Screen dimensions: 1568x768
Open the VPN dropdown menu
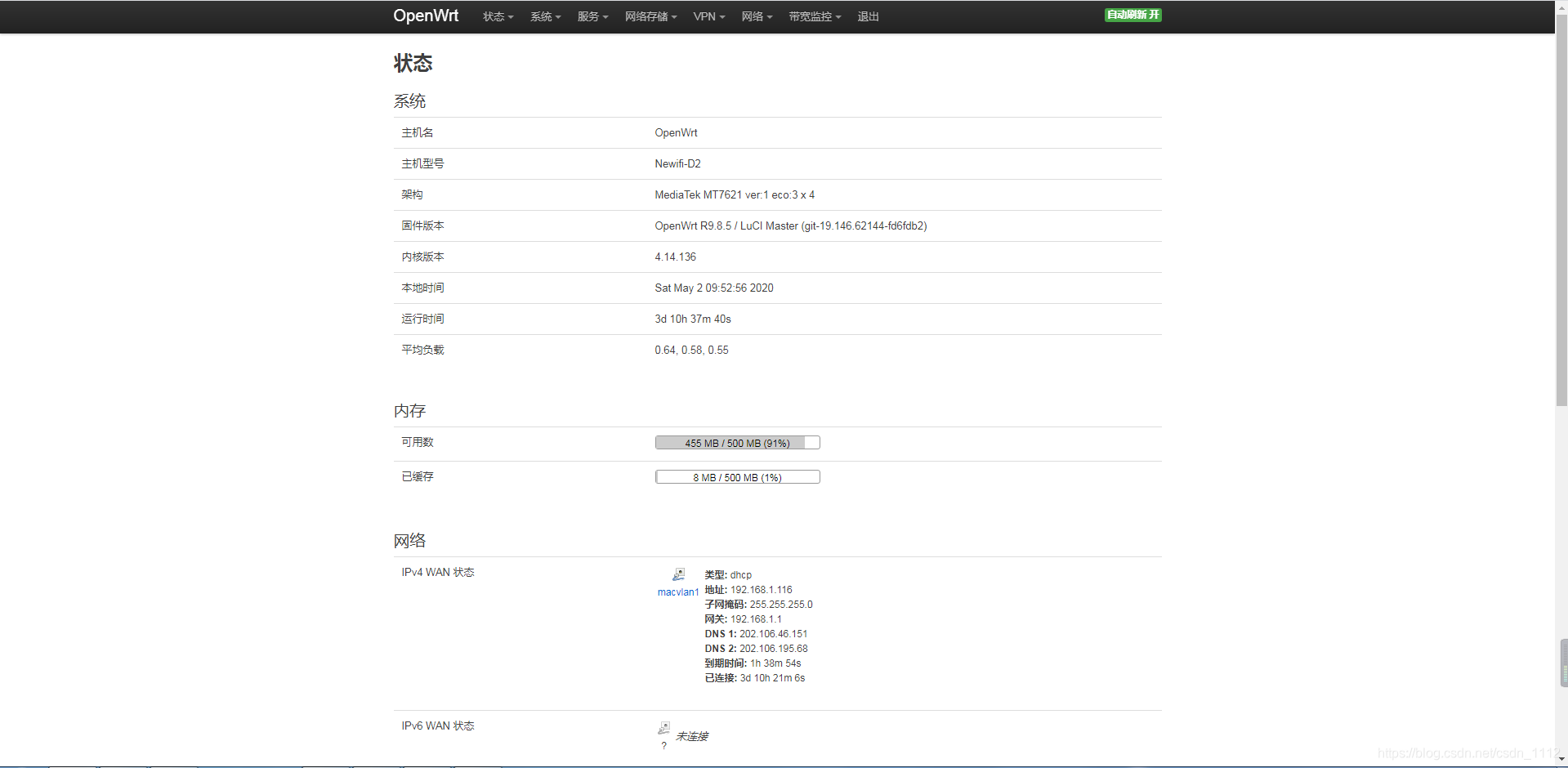tap(708, 16)
